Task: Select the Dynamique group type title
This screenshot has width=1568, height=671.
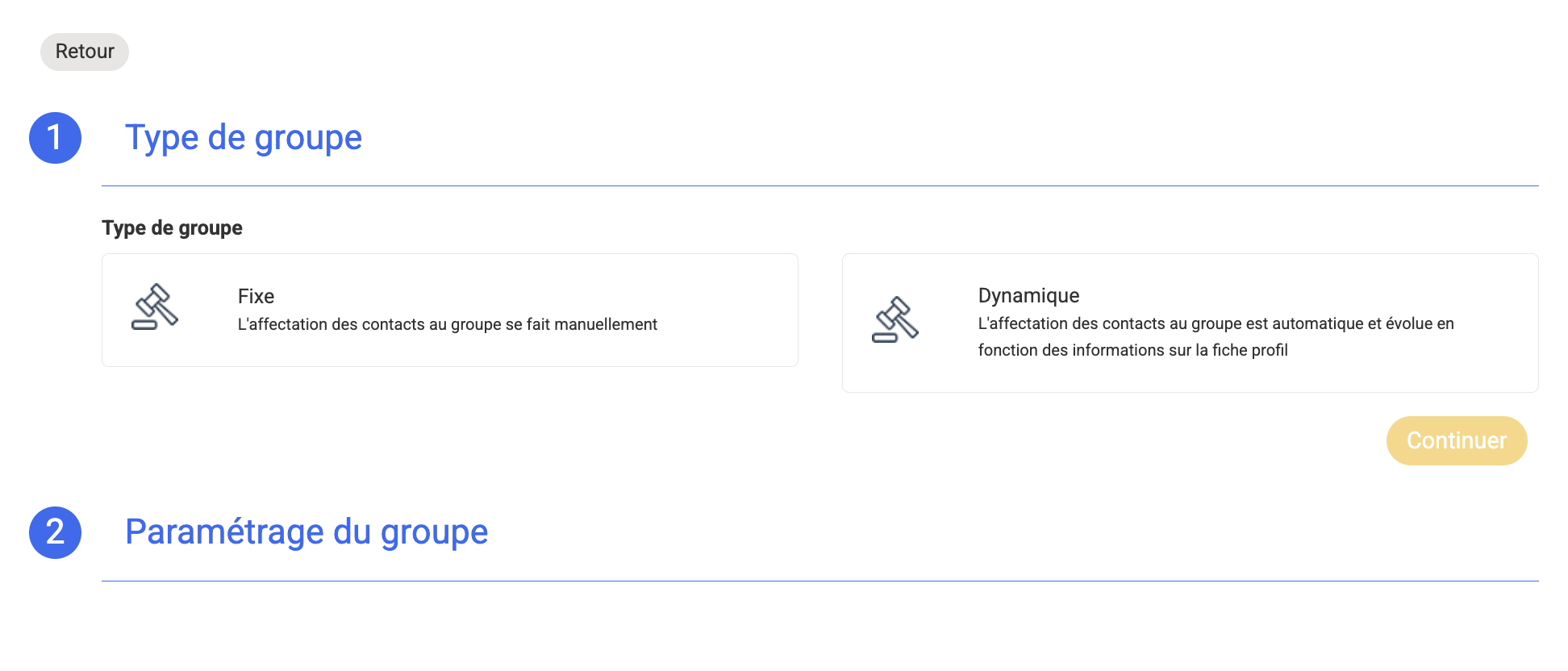Action: (x=1028, y=296)
